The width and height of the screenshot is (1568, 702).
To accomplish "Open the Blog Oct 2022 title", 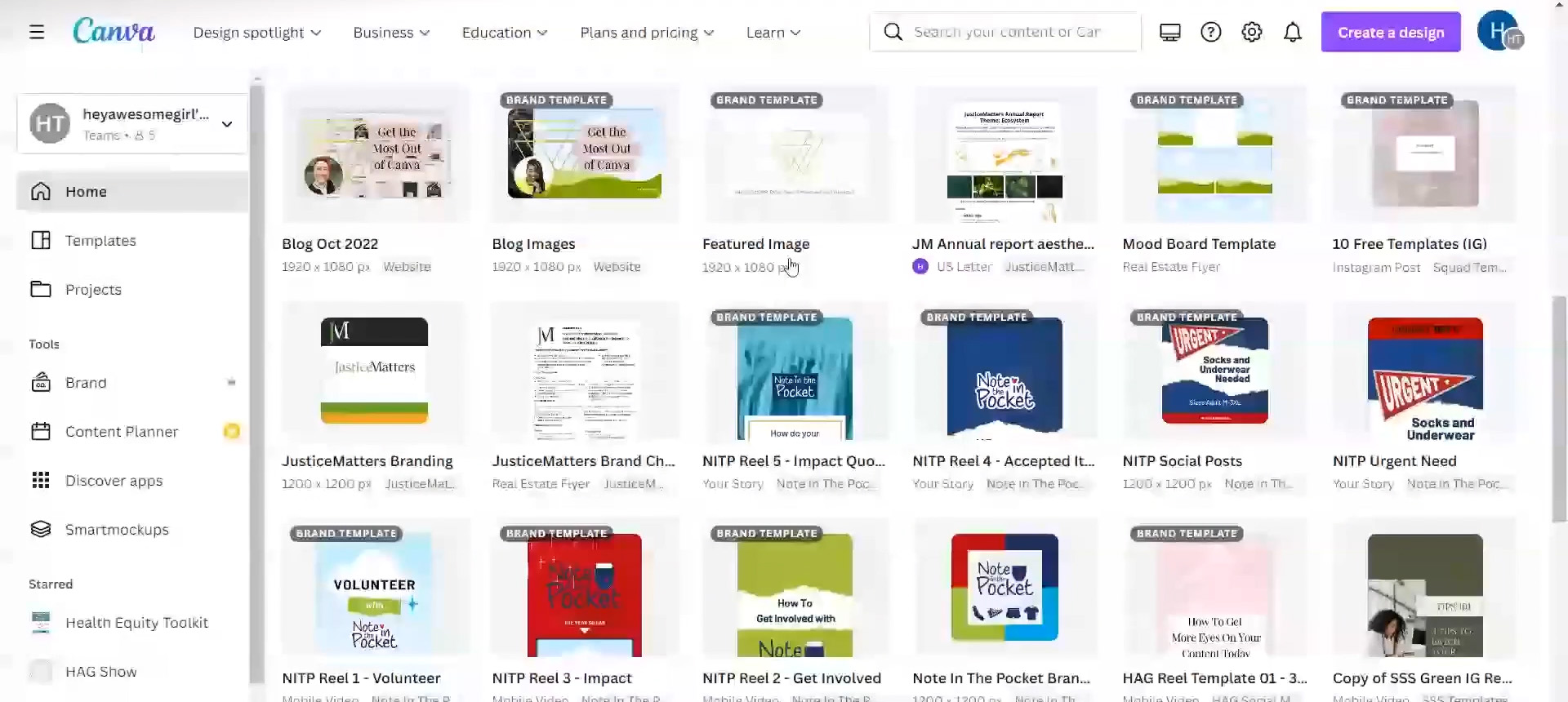I will tap(330, 243).
